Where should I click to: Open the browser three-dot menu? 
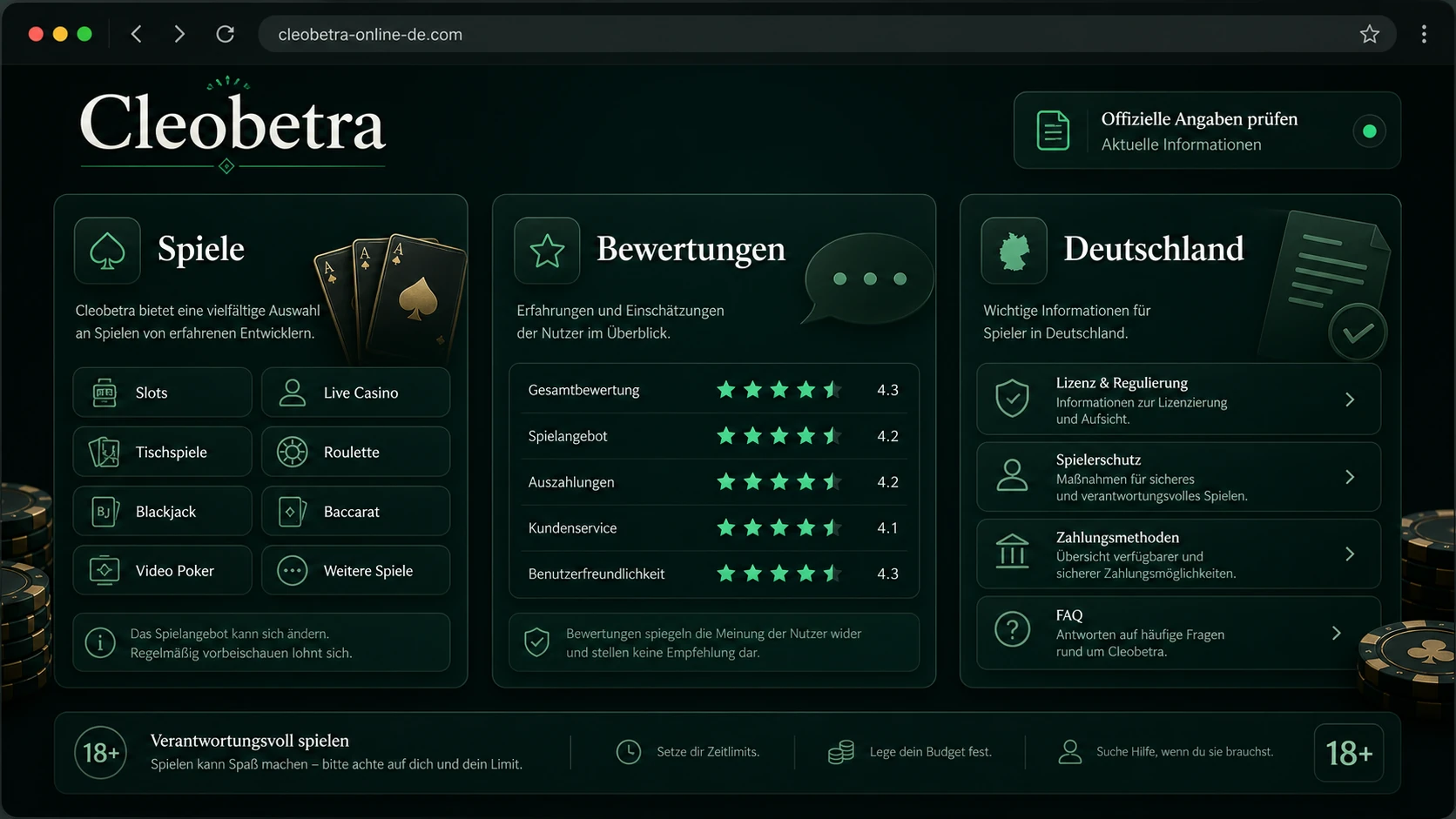[x=1424, y=34]
